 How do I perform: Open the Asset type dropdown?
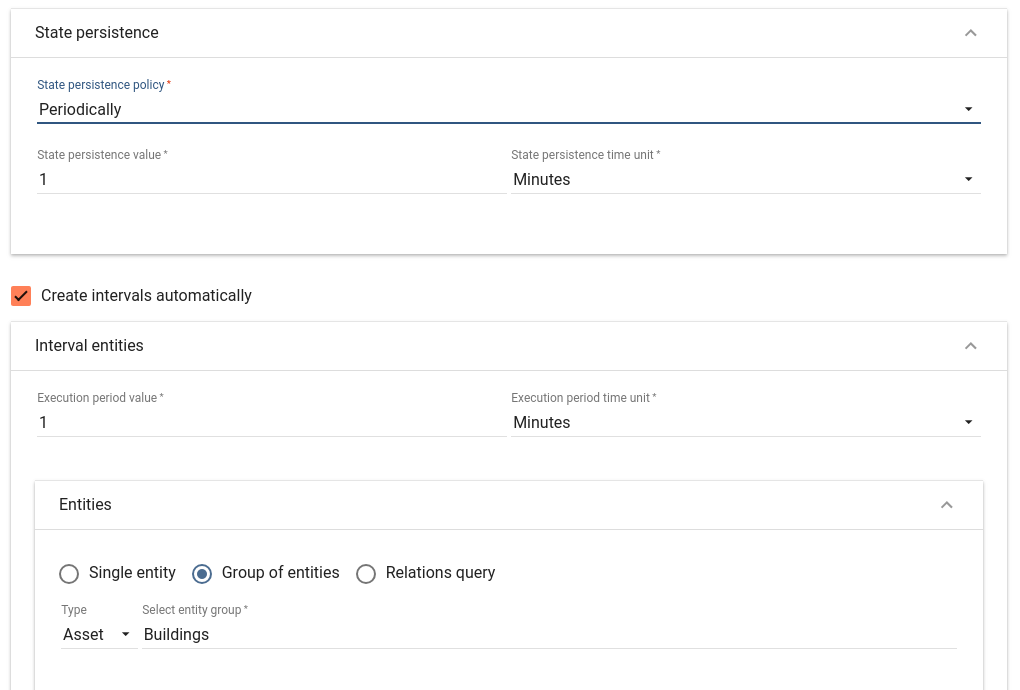click(x=98, y=635)
